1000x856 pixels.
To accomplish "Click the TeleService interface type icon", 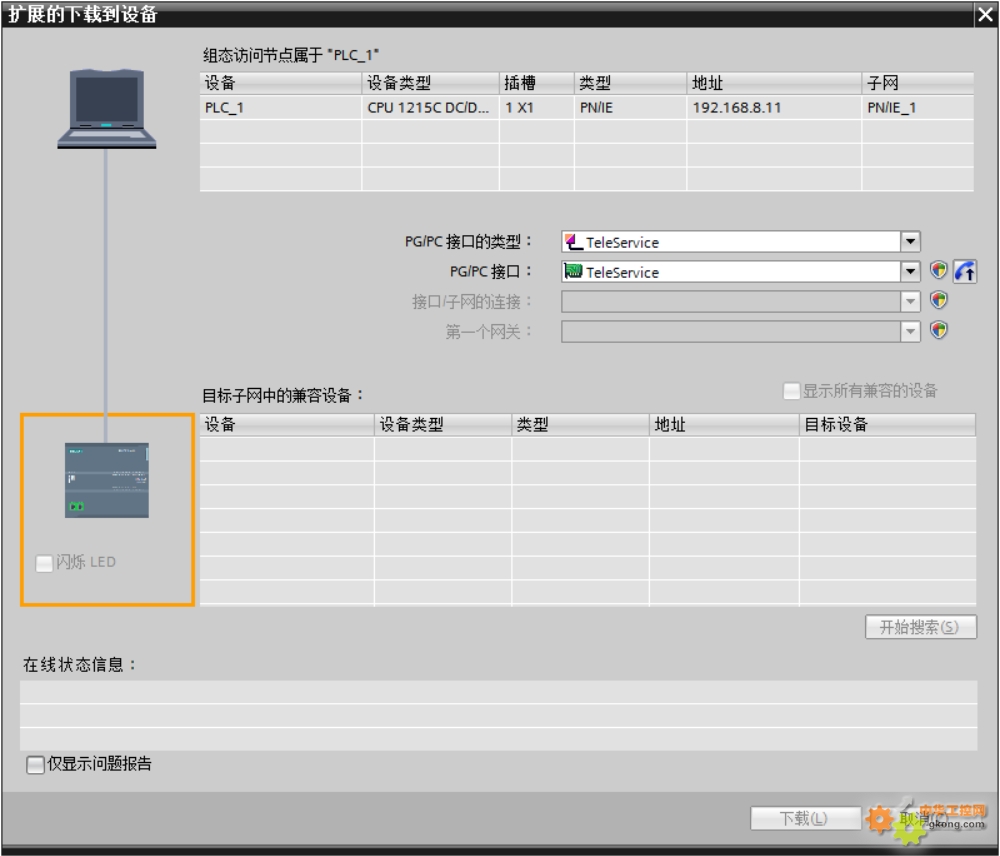I will click(x=574, y=242).
